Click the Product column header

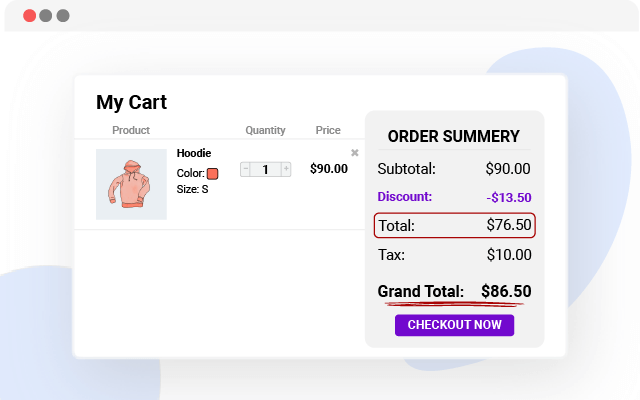click(131, 130)
